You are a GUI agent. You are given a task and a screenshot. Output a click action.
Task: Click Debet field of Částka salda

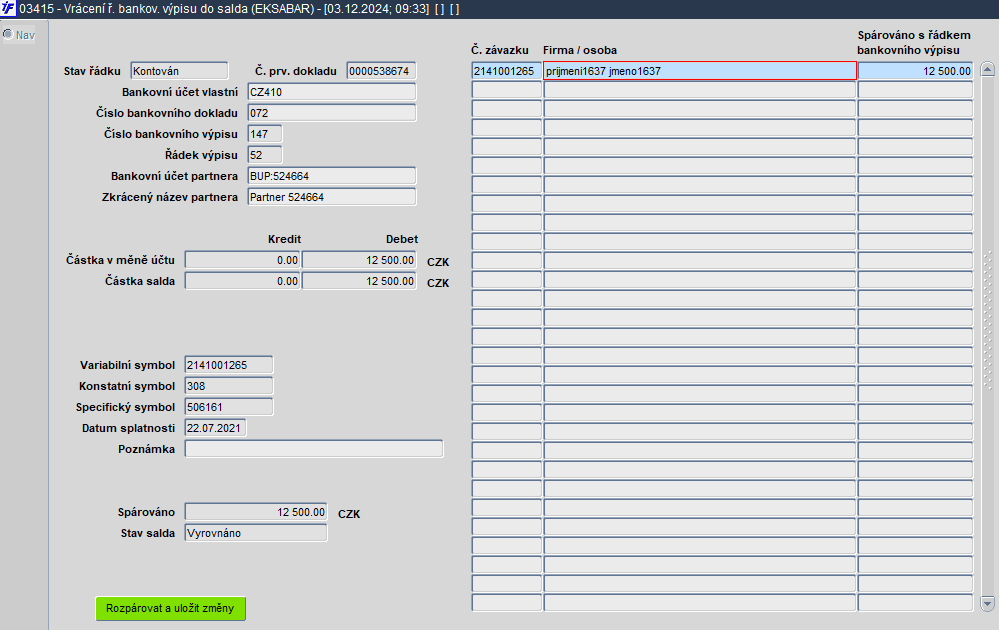pyautogui.click(x=359, y=281)
